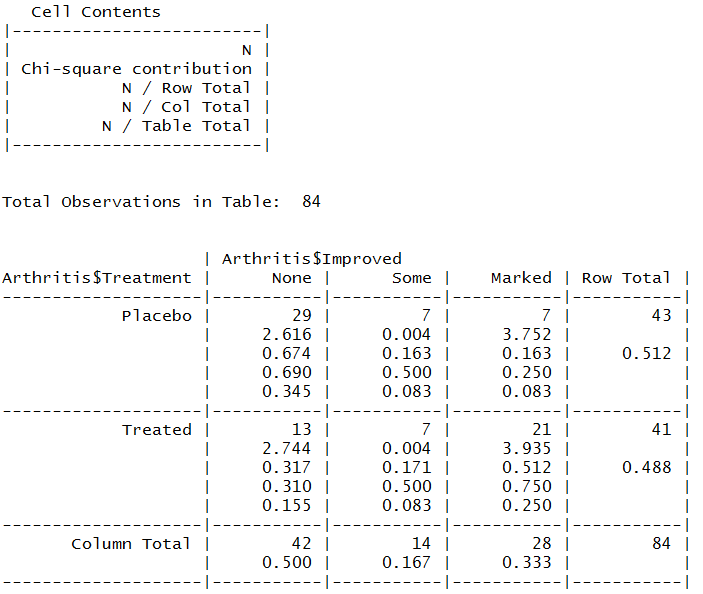Click the Arthritis$Treatment row variable header
Image resolution: width=703 pixels, height=594 pixels.
(x=96, y=278)
